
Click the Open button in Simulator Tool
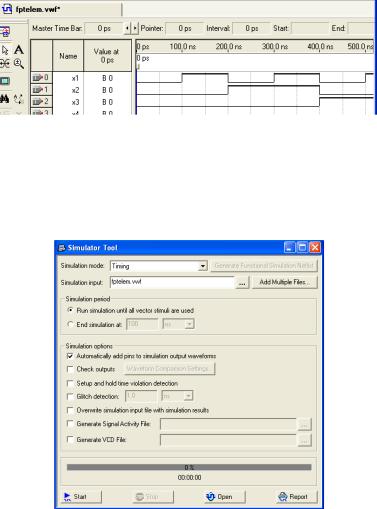tap(225, 497)
